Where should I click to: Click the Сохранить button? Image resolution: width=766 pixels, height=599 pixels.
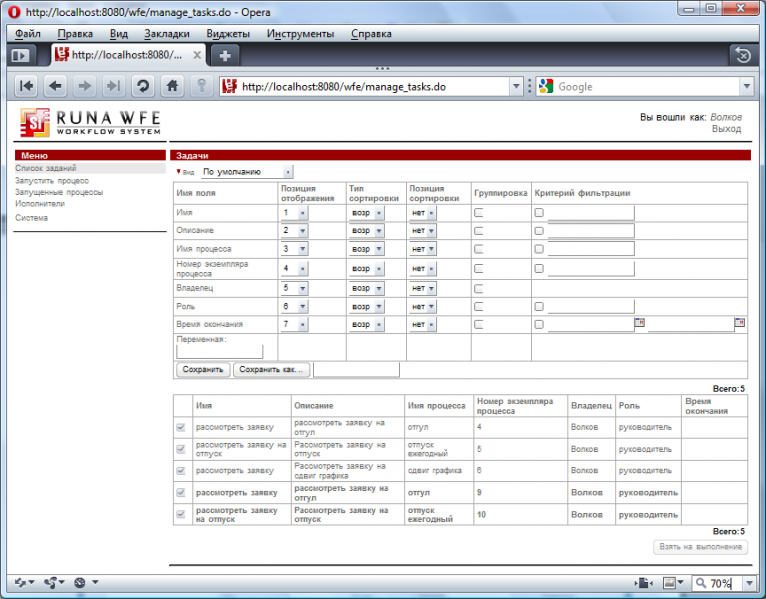point(203,369)
